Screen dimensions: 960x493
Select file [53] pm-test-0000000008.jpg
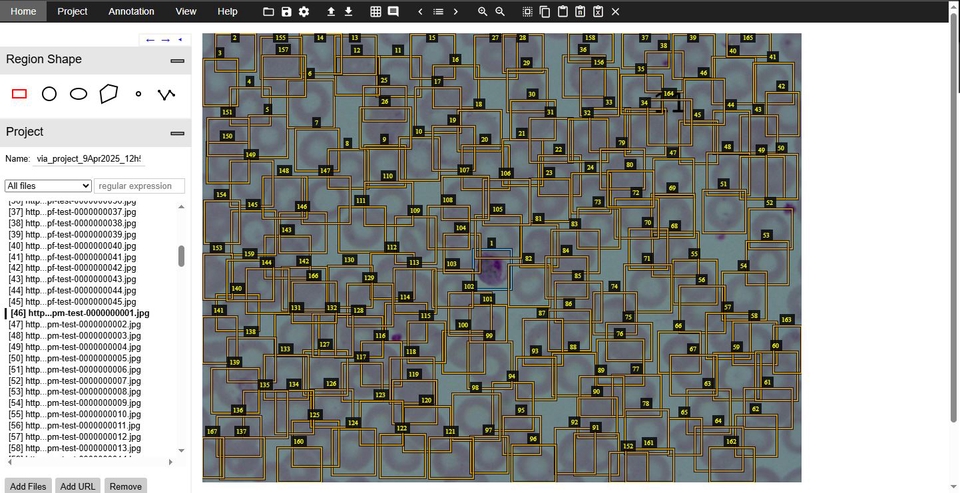click(75, 392)
